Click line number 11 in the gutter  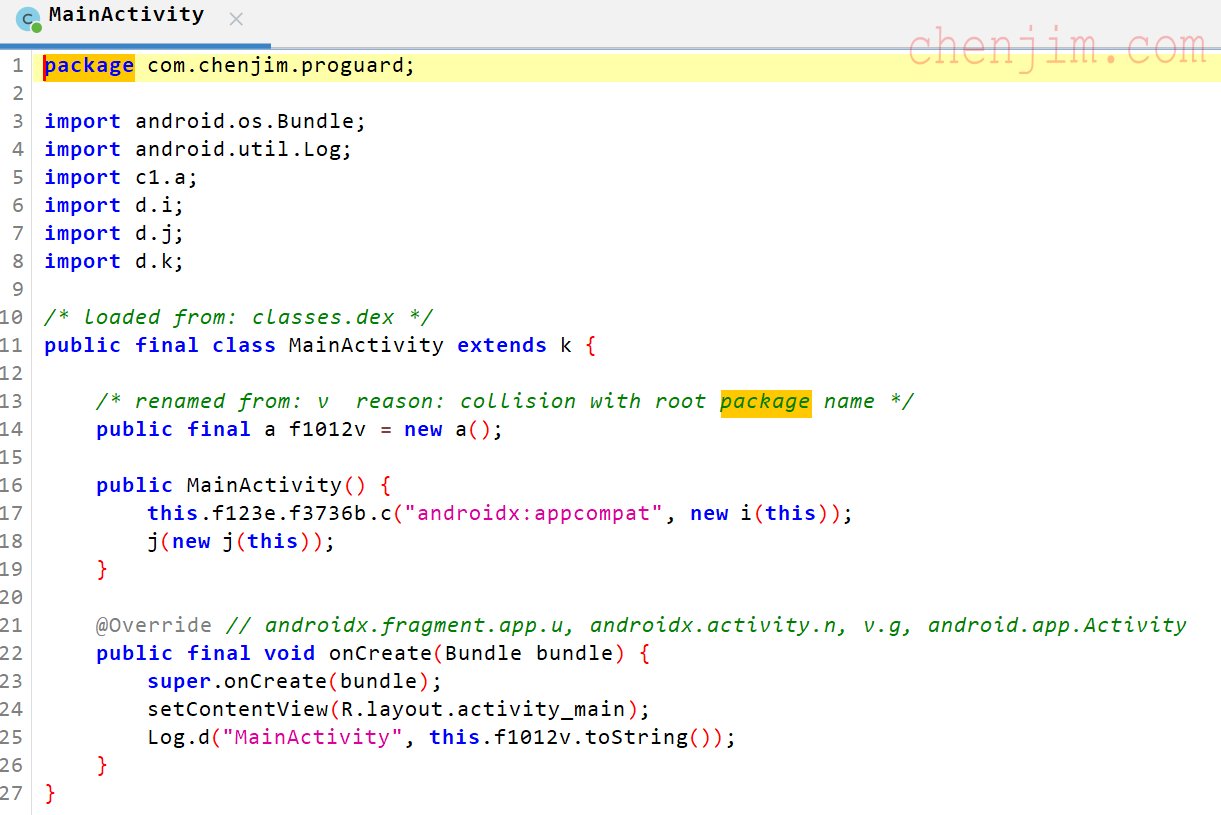click(x=11, y=346)
